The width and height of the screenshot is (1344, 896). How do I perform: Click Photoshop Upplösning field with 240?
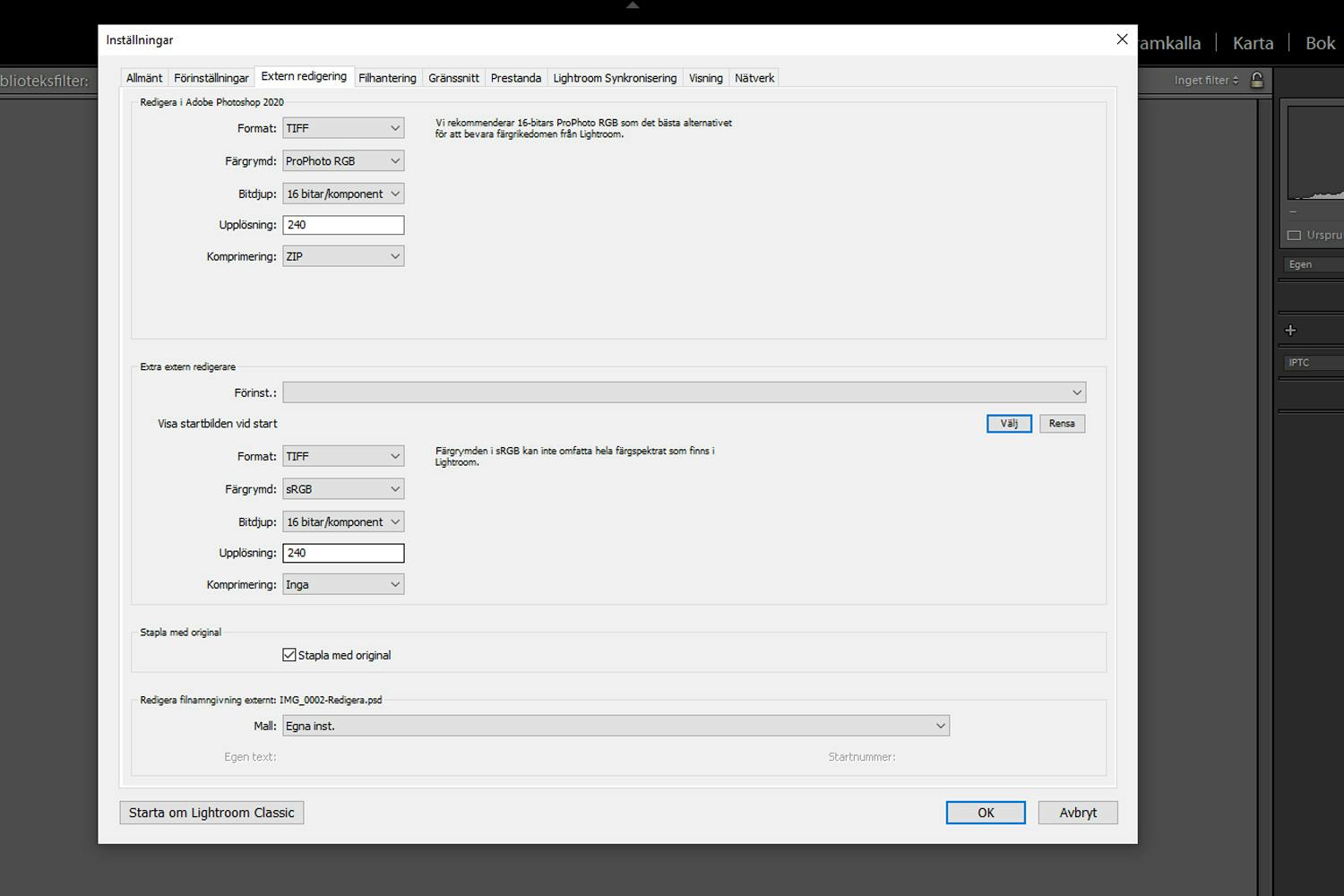pos(343,225)
